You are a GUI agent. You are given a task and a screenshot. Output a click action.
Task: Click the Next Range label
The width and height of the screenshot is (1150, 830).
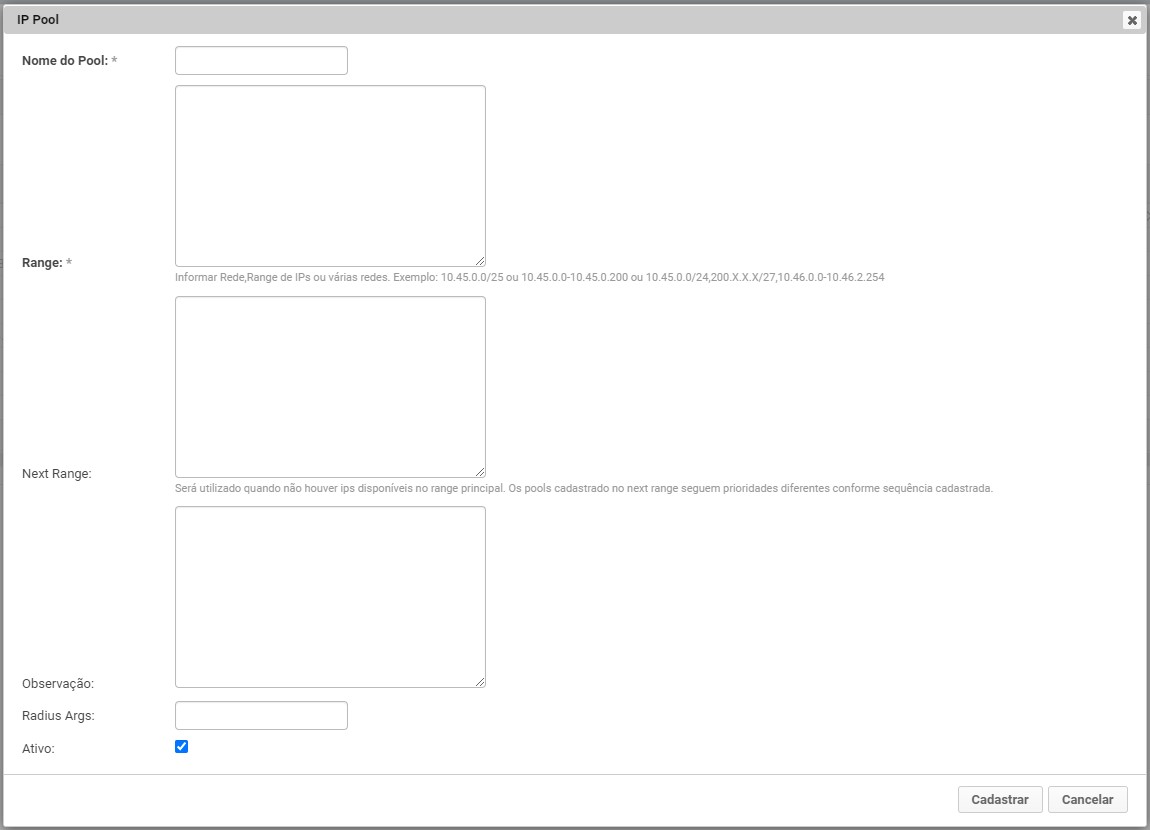pyautogui.click(x=57, y=474)
